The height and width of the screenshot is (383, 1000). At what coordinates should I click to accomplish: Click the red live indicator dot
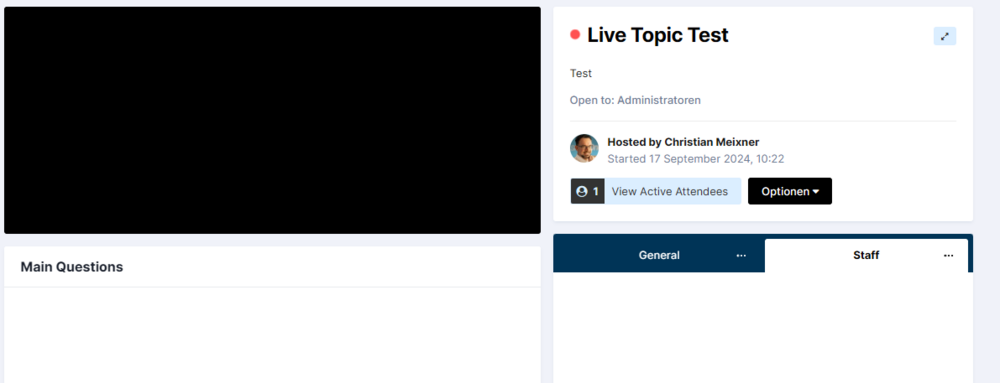pyautogui.click(x=575, y=34)
